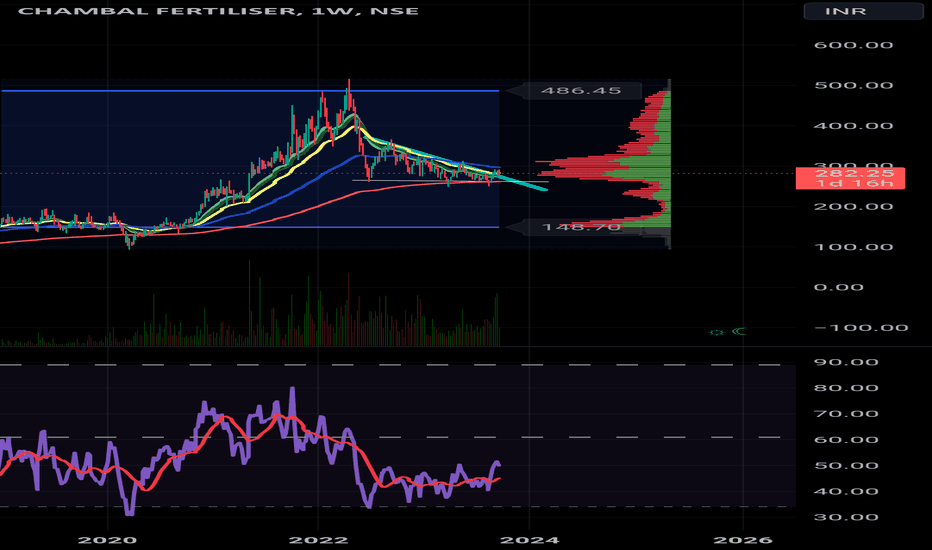Click the 90.00 RSI axis label
The height and width of the screenshot is (550, 932).
tap(846, 363)
